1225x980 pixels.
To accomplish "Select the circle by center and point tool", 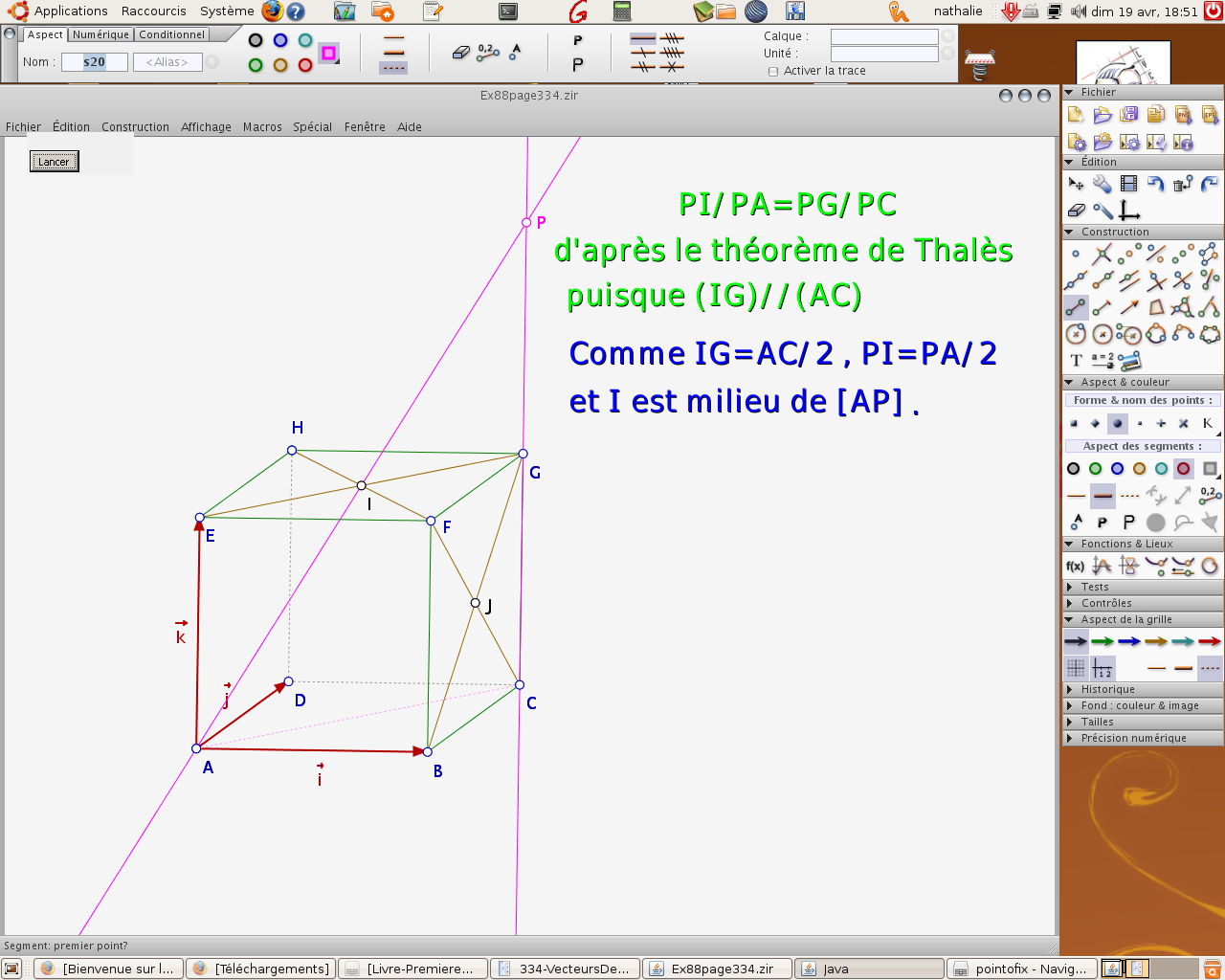I will coord(1076,334).
